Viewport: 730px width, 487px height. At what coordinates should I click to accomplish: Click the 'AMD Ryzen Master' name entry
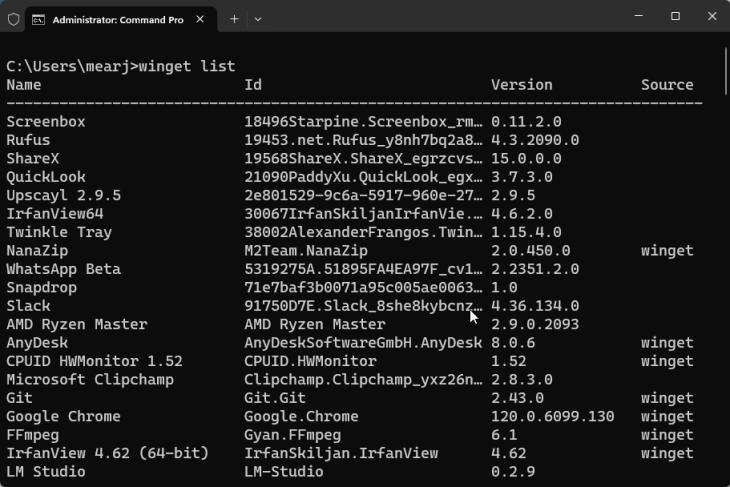pos(77,324)
